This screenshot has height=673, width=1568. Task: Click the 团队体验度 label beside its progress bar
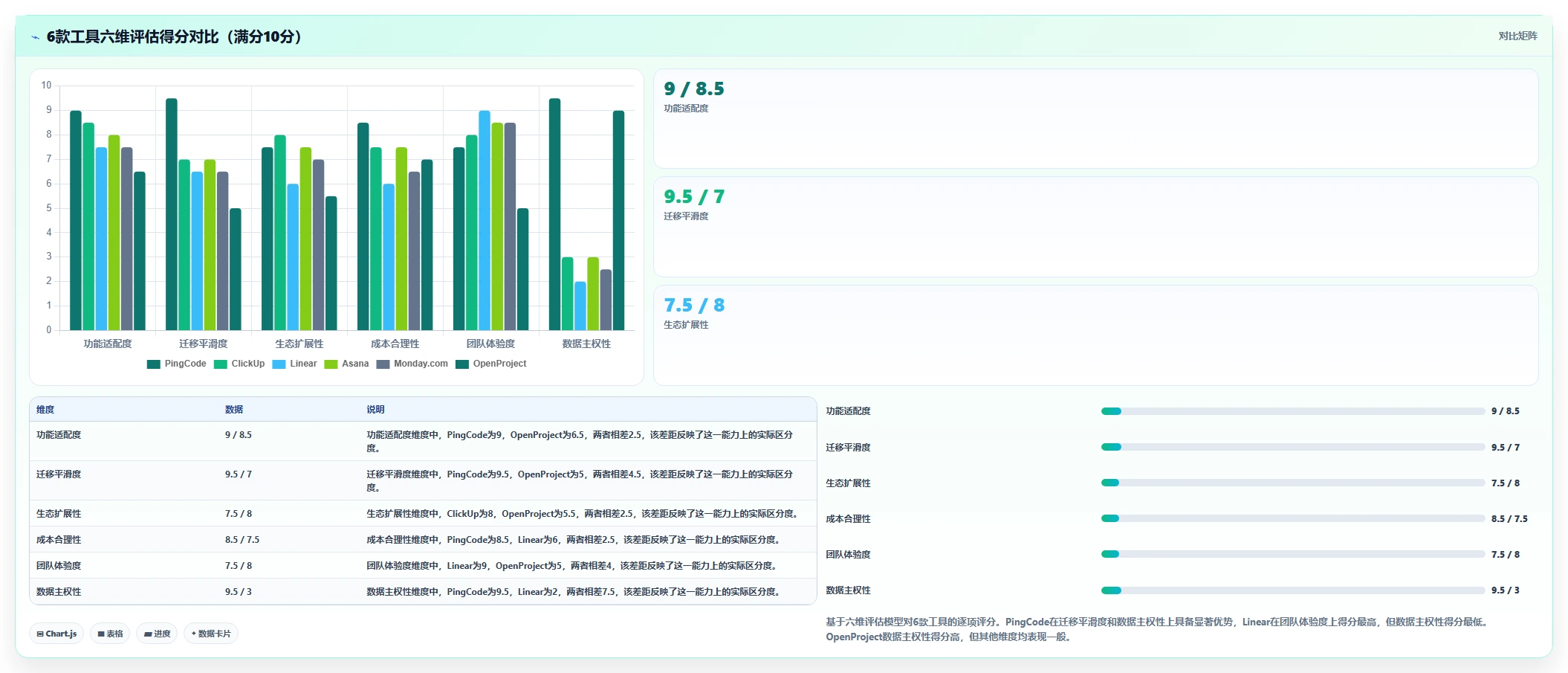point(848,555)
